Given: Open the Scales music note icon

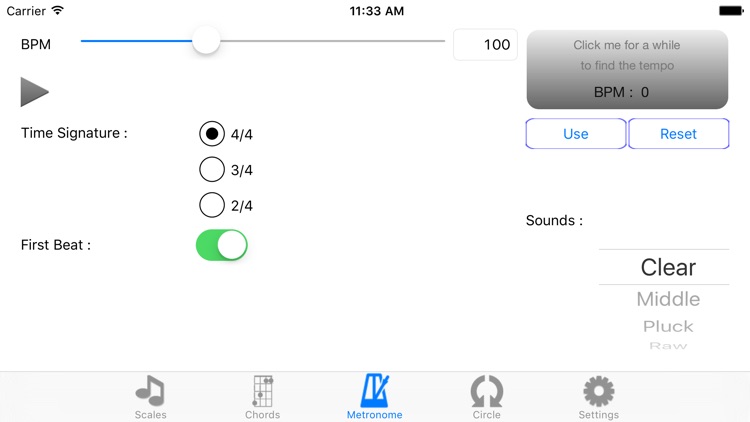Looking at the screenshot, I should point(150,390).
